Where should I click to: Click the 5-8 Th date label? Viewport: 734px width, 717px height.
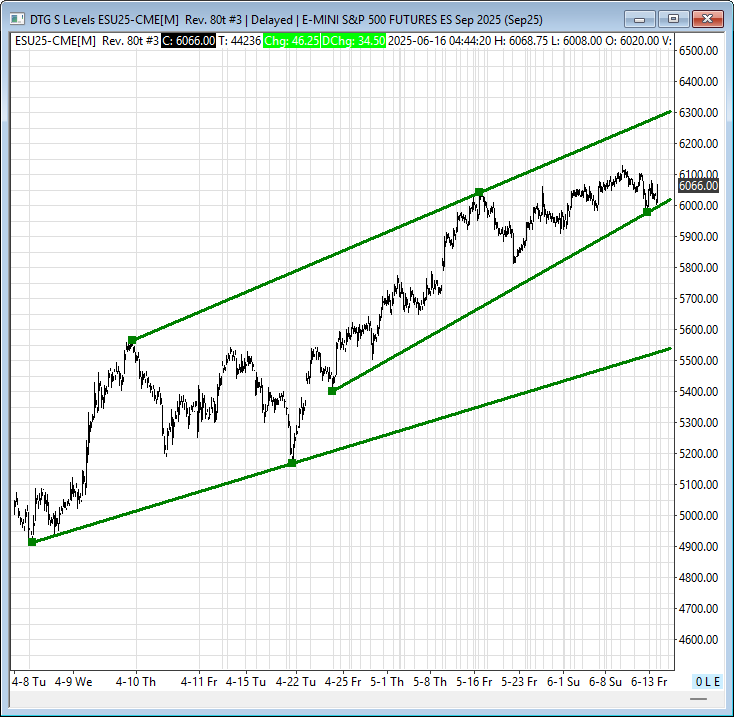pyautogui.click(x=430, y=681)
